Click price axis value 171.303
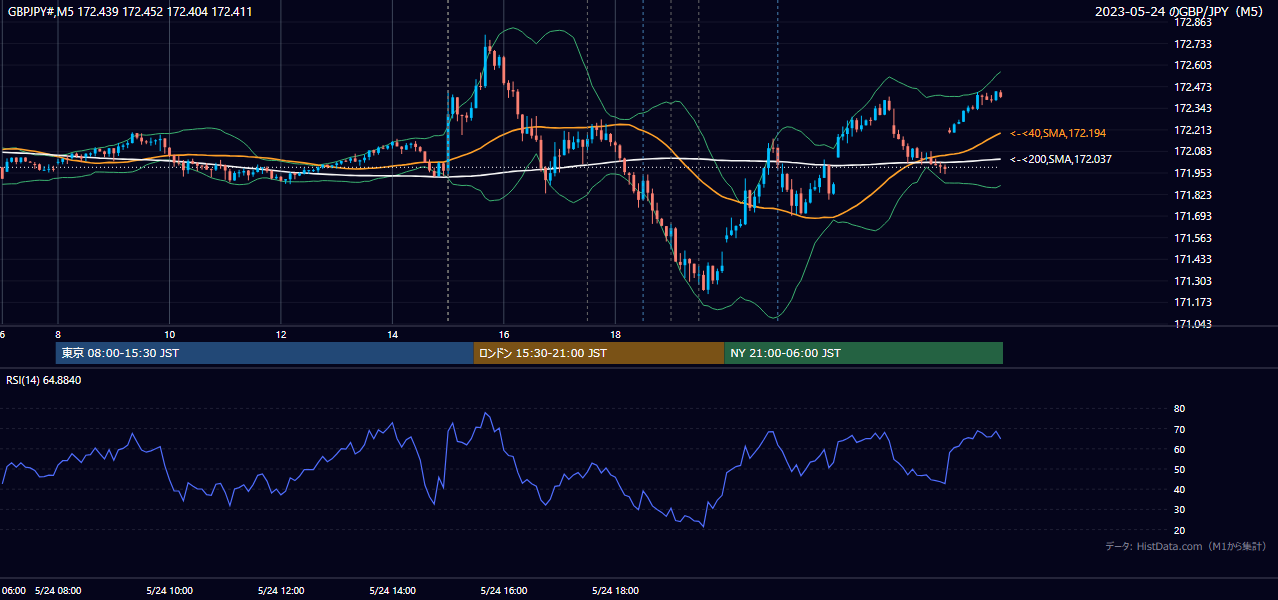Image resolution: width=1278 pixels, height=600 pixels. [x=1192, y=281]
